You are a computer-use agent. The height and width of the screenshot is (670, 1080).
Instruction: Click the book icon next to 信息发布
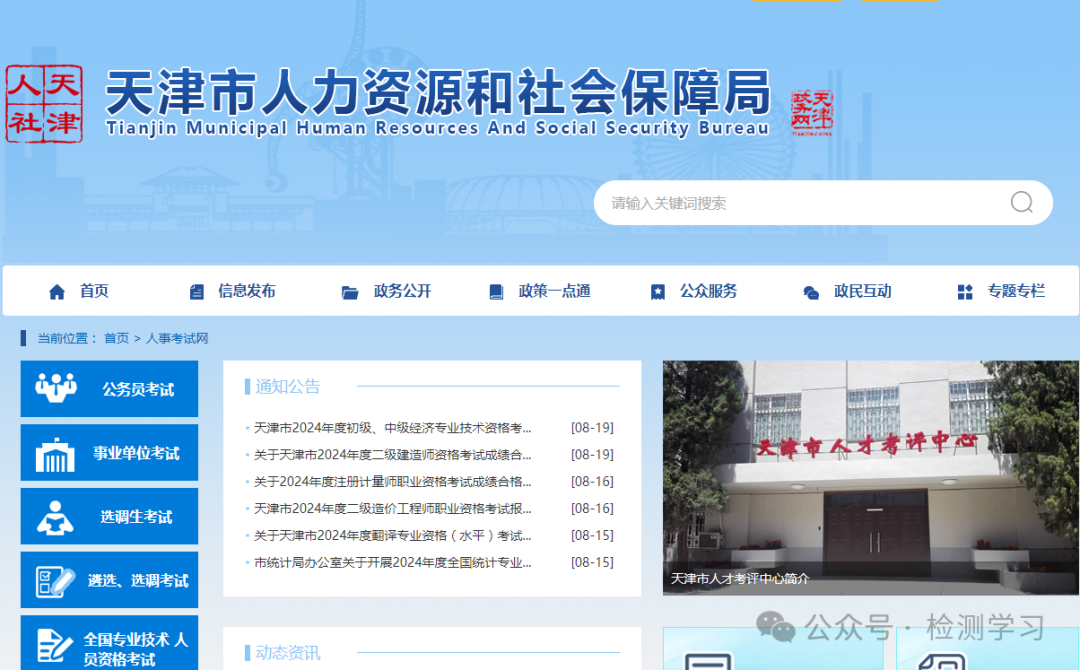point(196,291)
